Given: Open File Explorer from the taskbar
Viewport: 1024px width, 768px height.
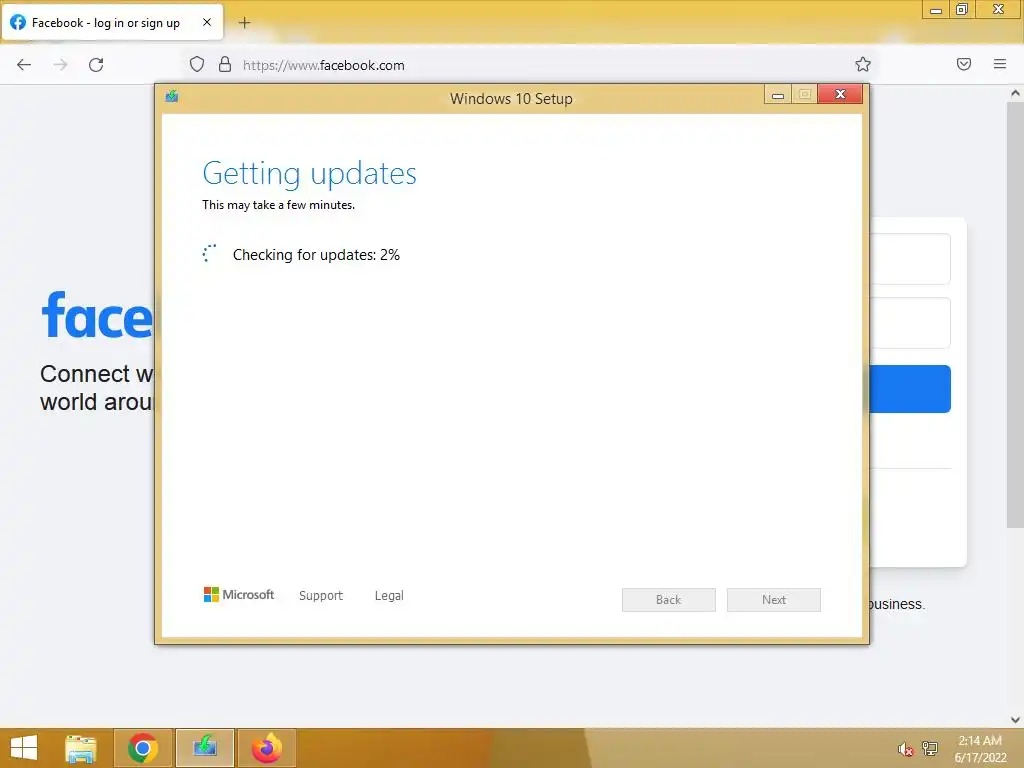Looking at the screenshot, I should (x=81, y=748).
